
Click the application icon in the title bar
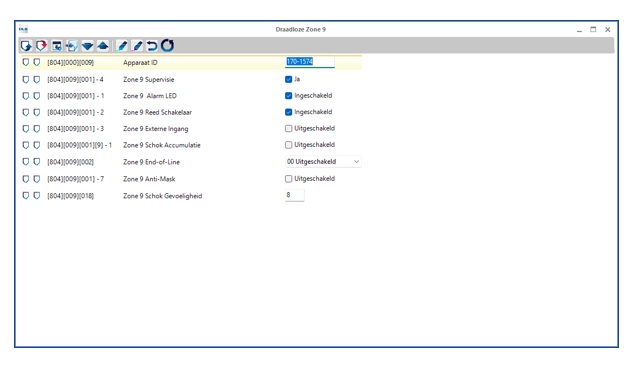coord(23,29)
